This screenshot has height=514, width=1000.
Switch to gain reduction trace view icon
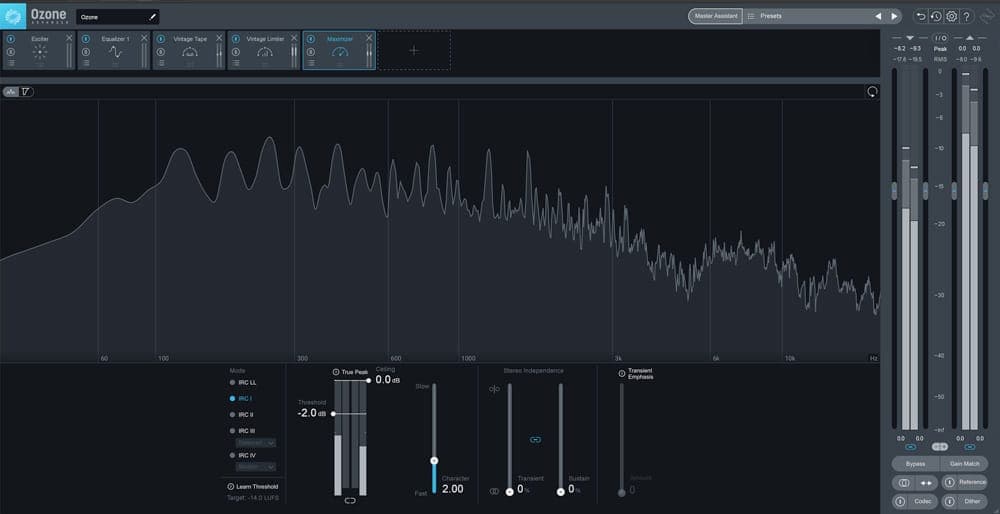26,92
